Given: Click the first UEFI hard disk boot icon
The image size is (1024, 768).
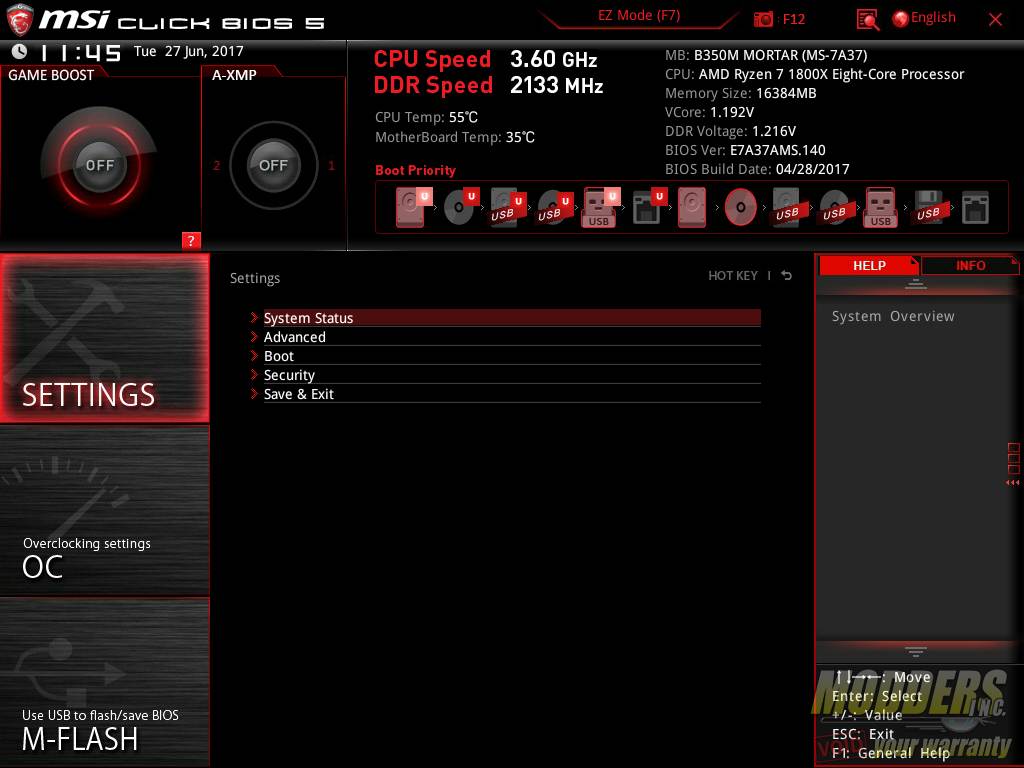Looking at the screenshot, I should coord(410,208).
